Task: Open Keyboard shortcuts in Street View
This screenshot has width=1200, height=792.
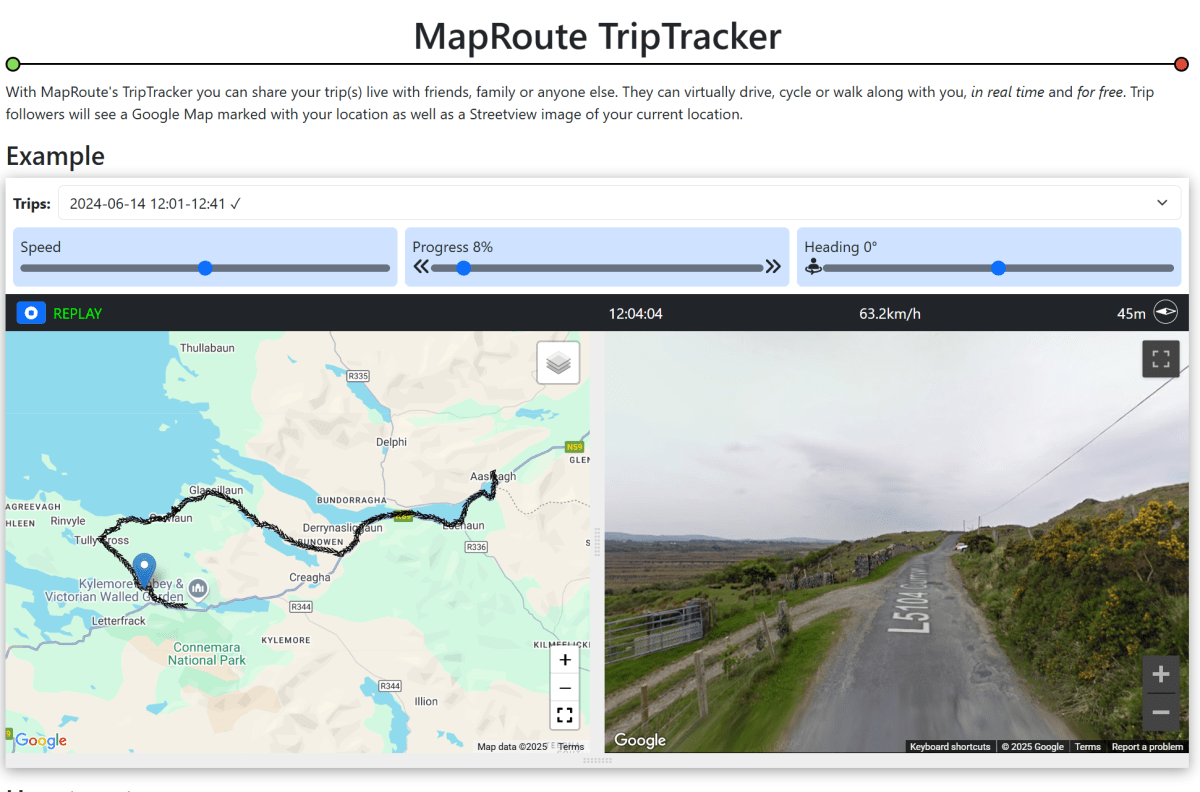Action: tap(950, 747)
